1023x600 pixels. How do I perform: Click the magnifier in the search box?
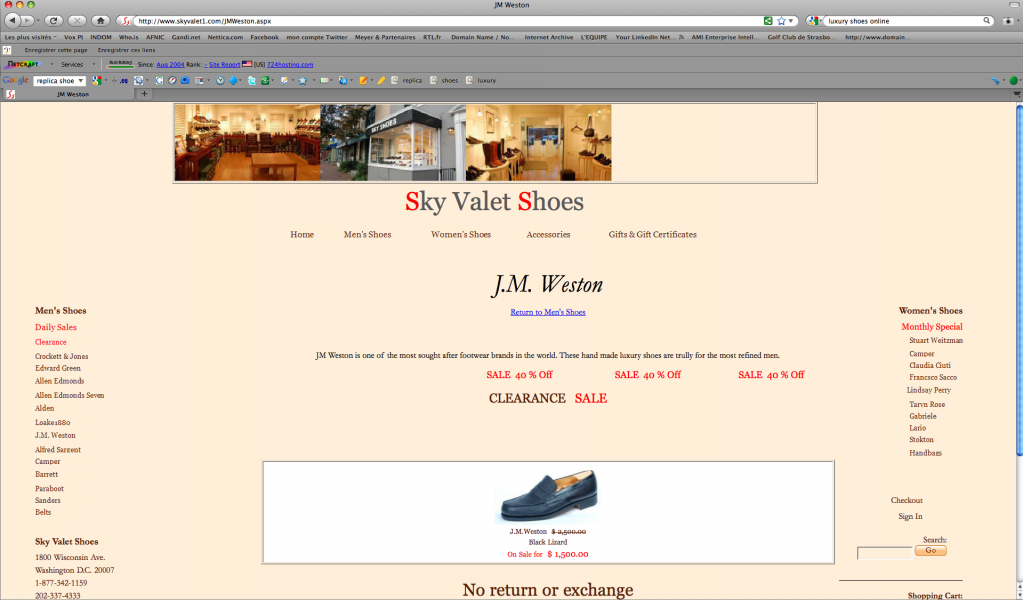(x=987, y=21)
